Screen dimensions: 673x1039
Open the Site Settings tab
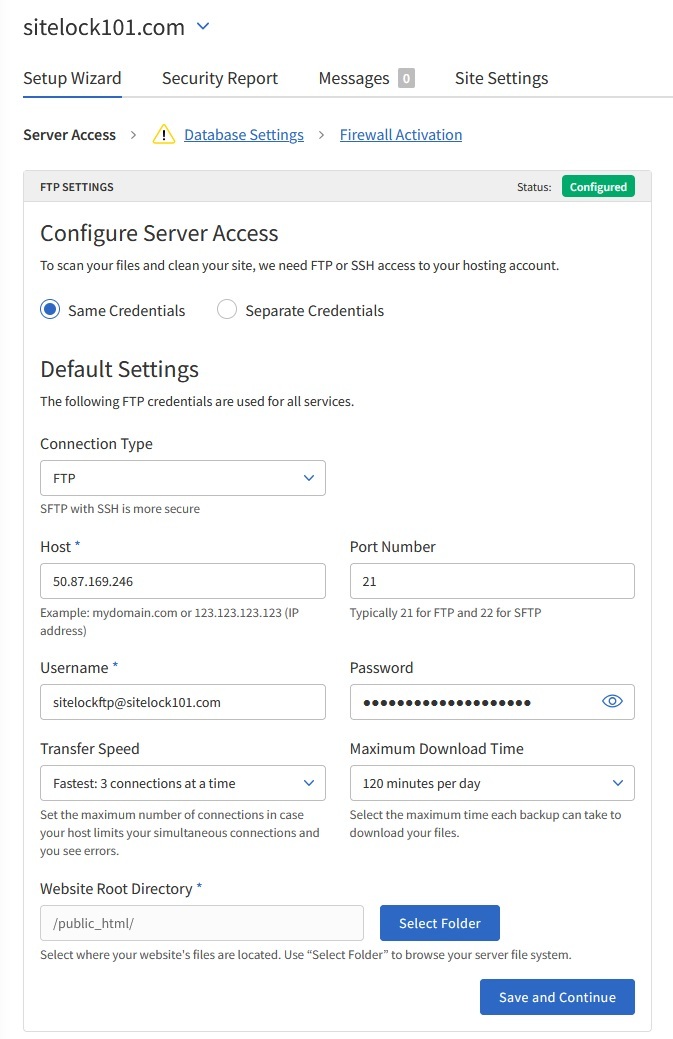pyautogui.click(x=501, y=78)
